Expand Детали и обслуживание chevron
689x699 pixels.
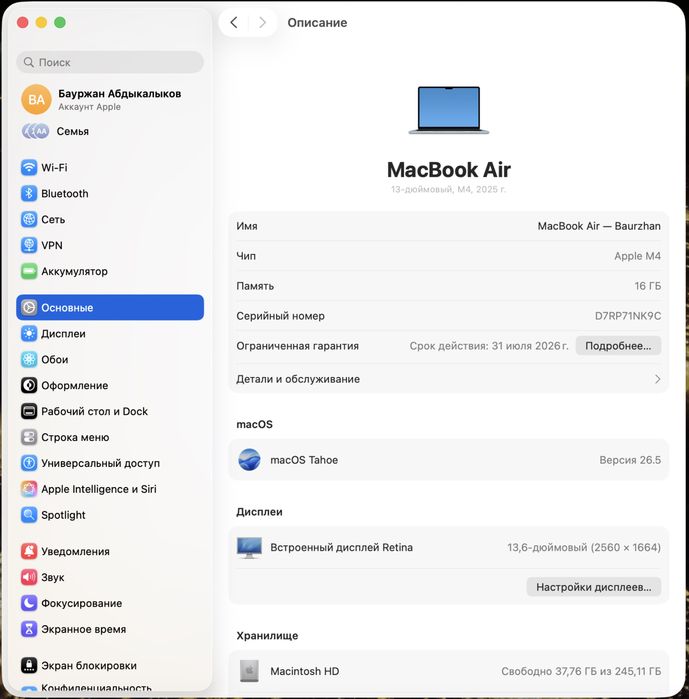click(x=657, y=379)
